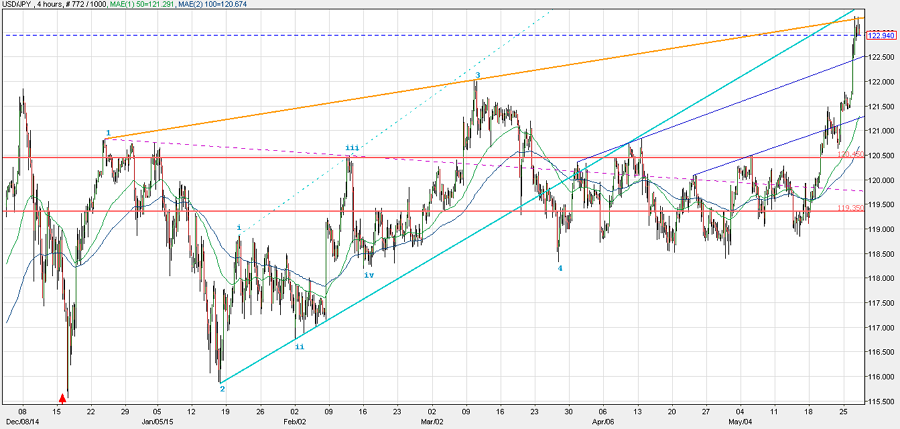
Task: Select the red '120.450' level label
Action: [x=850, y=154]
